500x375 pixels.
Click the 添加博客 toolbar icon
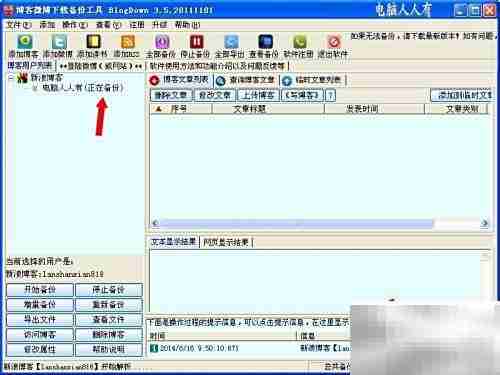25,42
